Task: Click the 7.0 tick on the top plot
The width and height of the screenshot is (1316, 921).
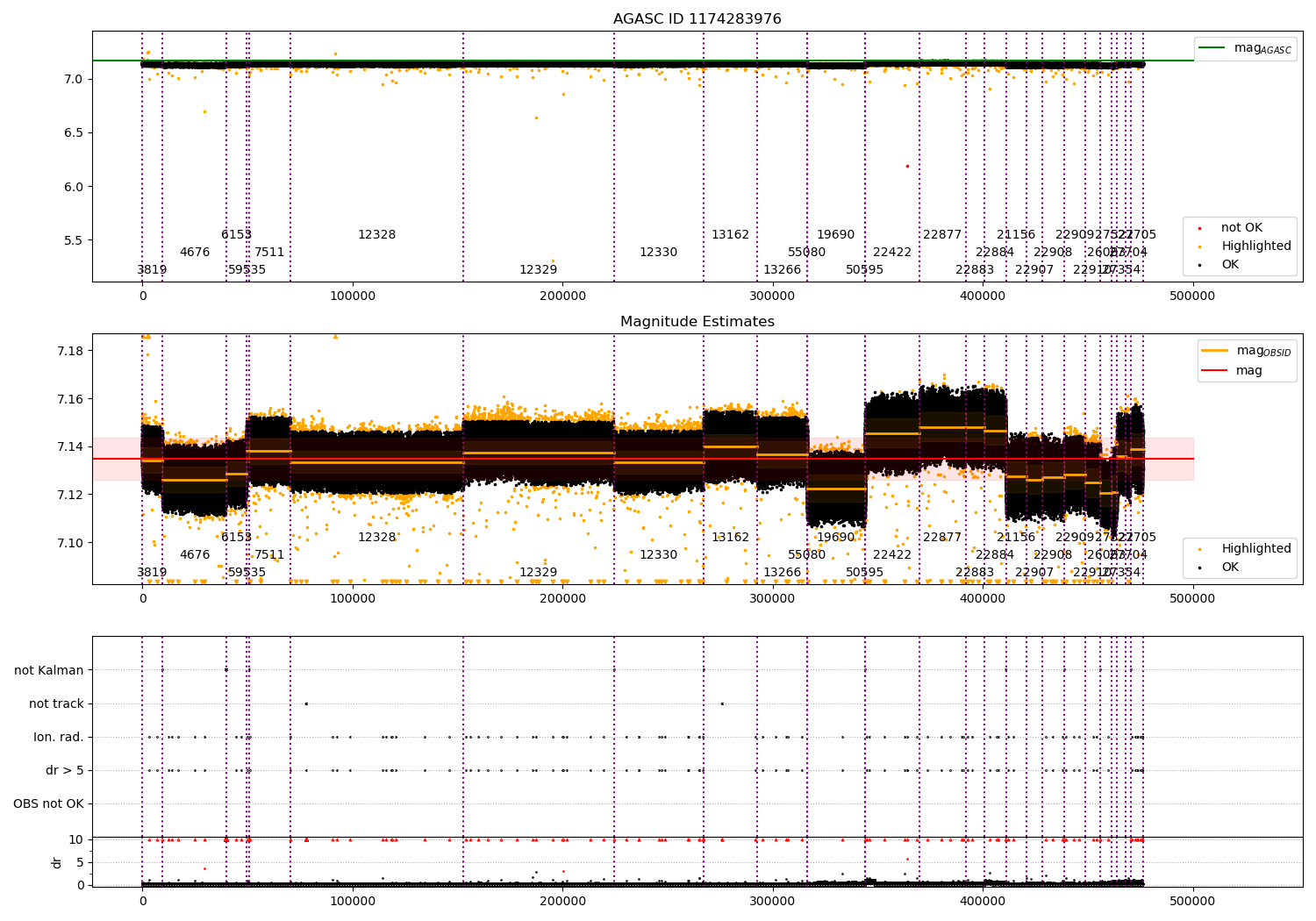Action: 74,79
